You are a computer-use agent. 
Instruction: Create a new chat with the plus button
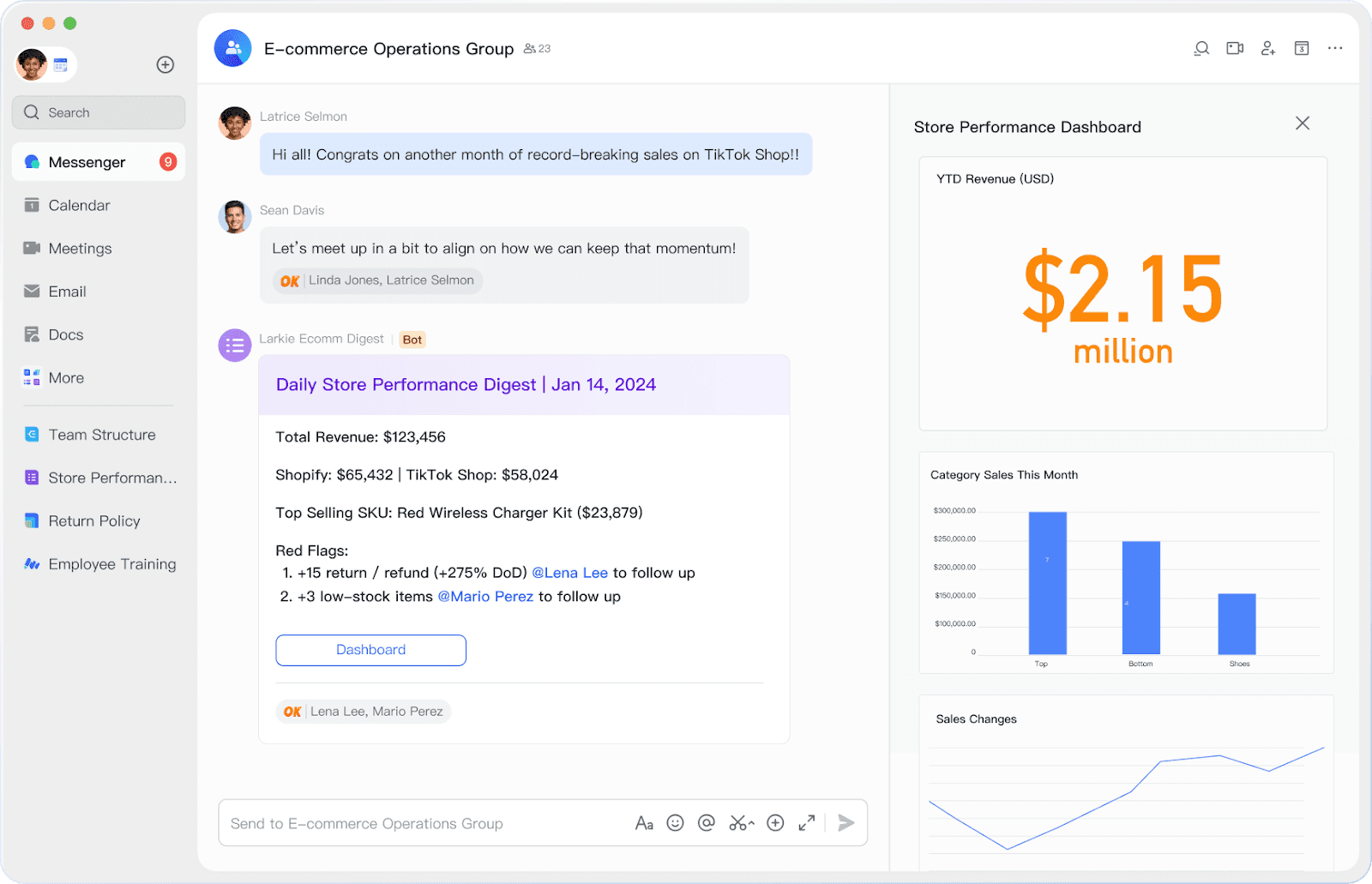pyautogui.click(x=165, y=64)
